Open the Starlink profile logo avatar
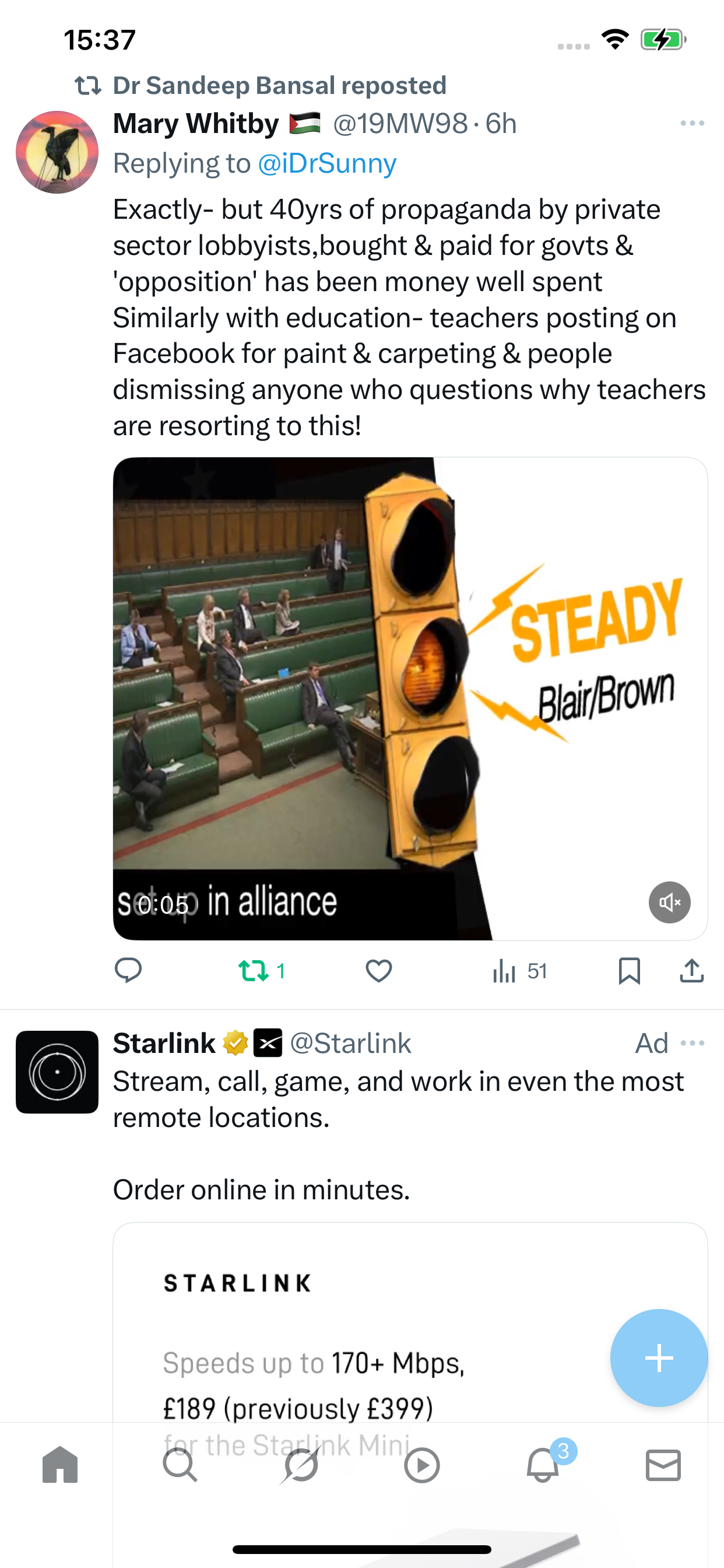The width and height of the screenshot is (724, 1568). pos(57,1072)
